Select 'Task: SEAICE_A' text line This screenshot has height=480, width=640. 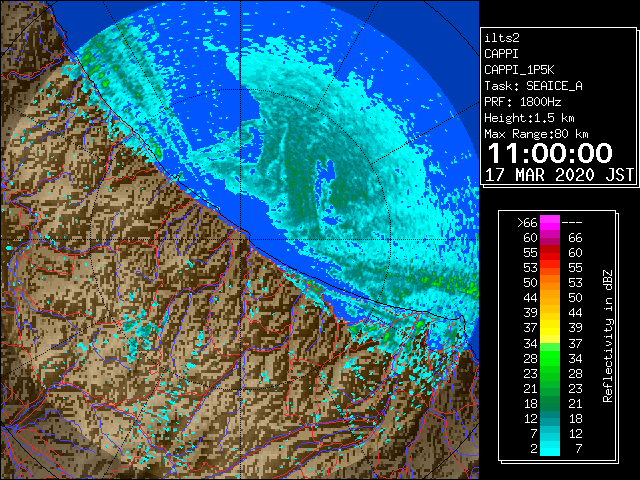click(x=533, y=86)
